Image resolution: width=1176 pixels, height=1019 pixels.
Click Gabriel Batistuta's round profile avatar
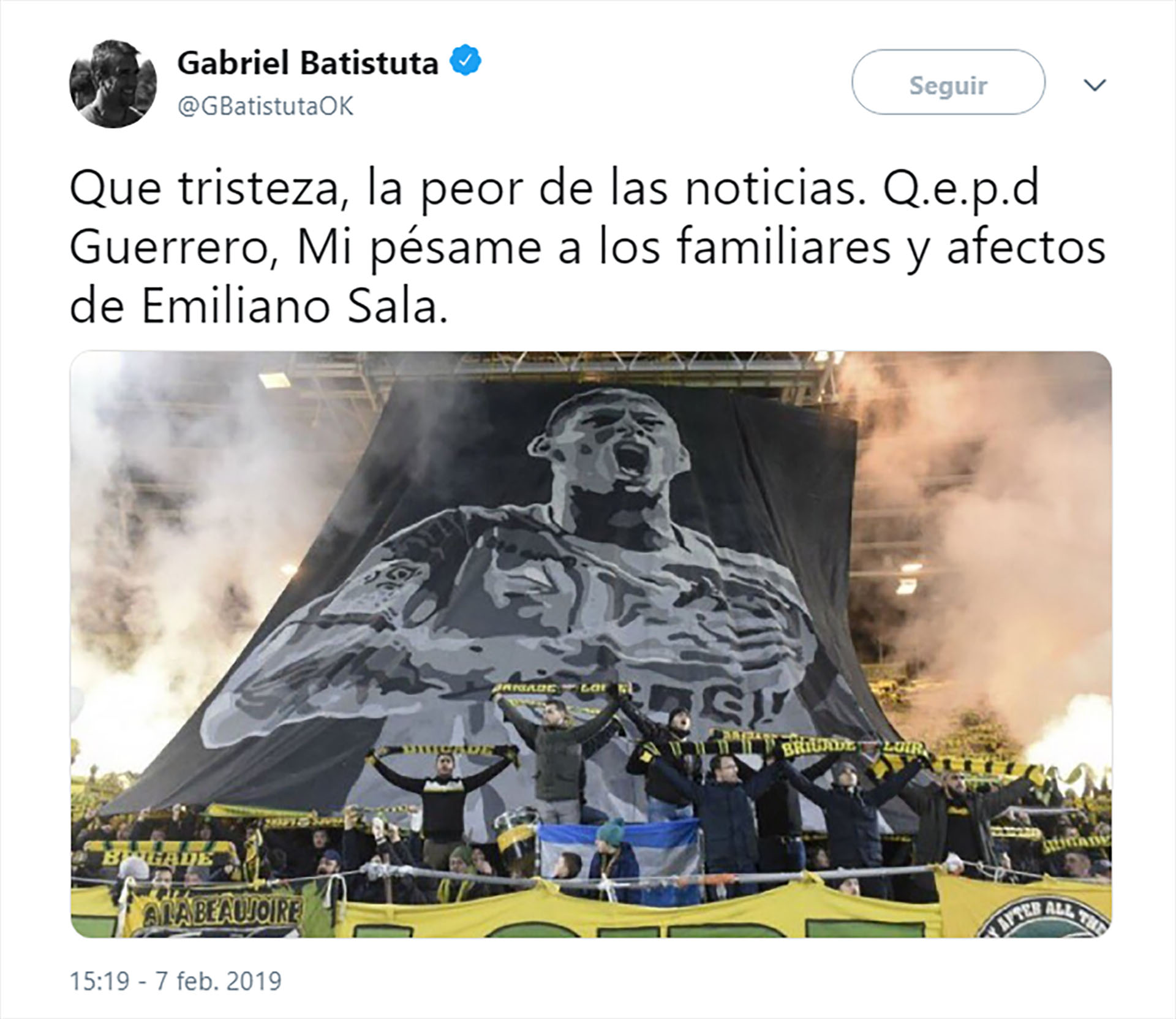click(113, 84)
